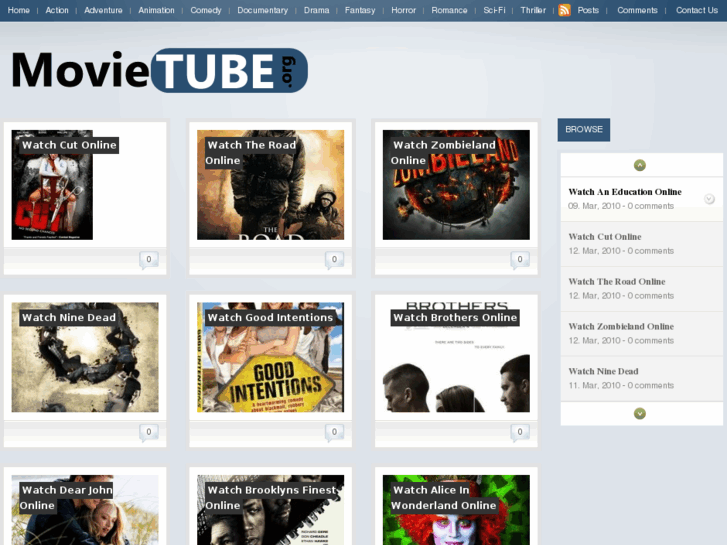
Task: Open Watch An Education Online sidebar link
Action: (625, 192)
